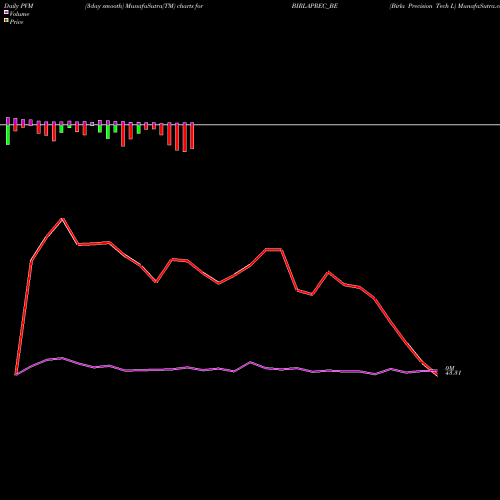The height and width of the screenshot is (500, 500).
Task: Click the Price legend color swatch
Action: pos(6,20)
